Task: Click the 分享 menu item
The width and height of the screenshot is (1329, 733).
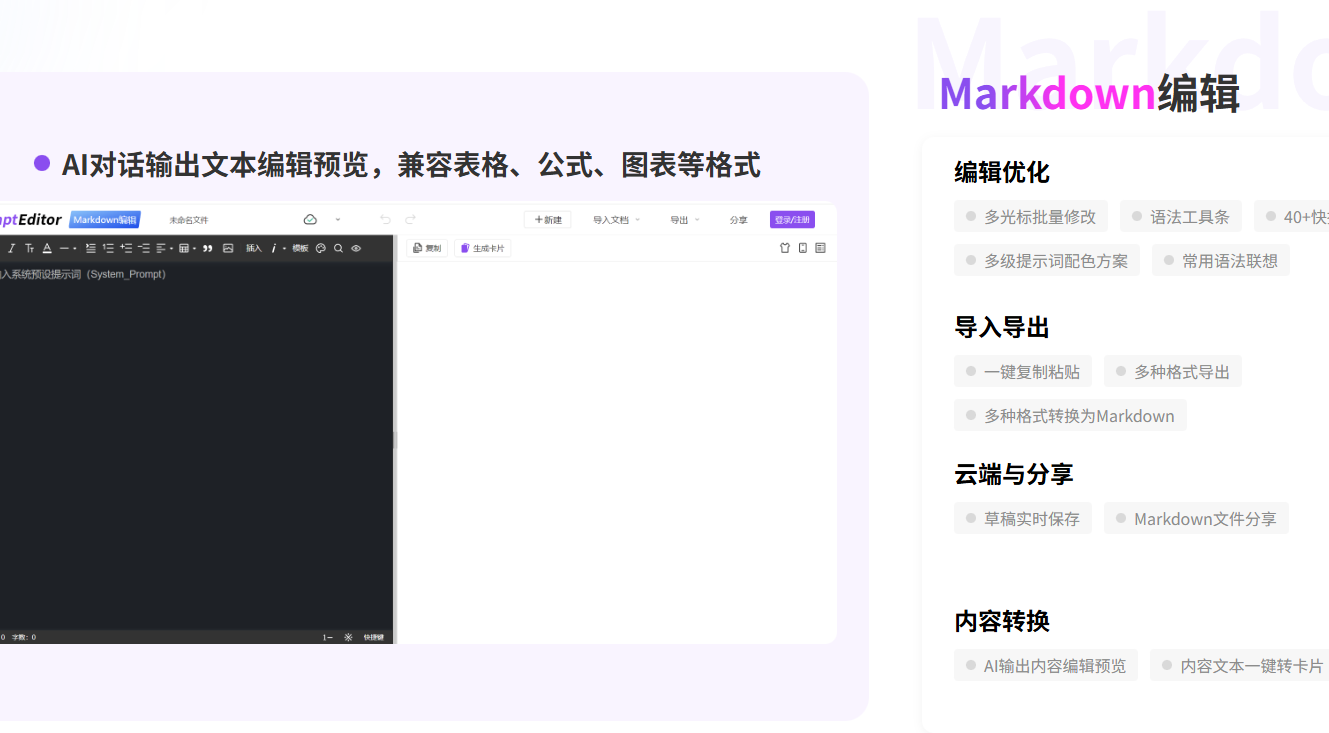Action: pos(738,220)
